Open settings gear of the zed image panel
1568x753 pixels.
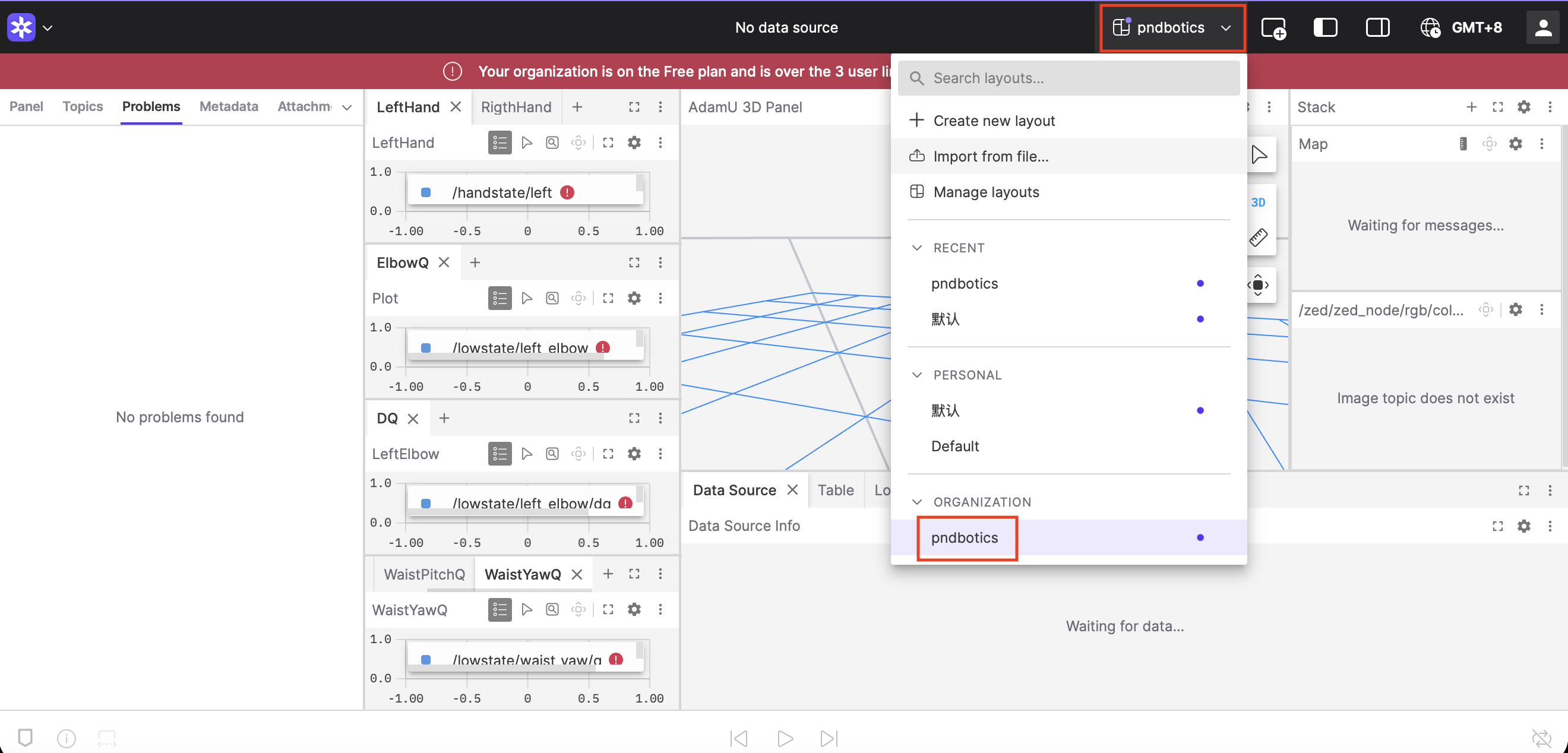click(1516, 310)
